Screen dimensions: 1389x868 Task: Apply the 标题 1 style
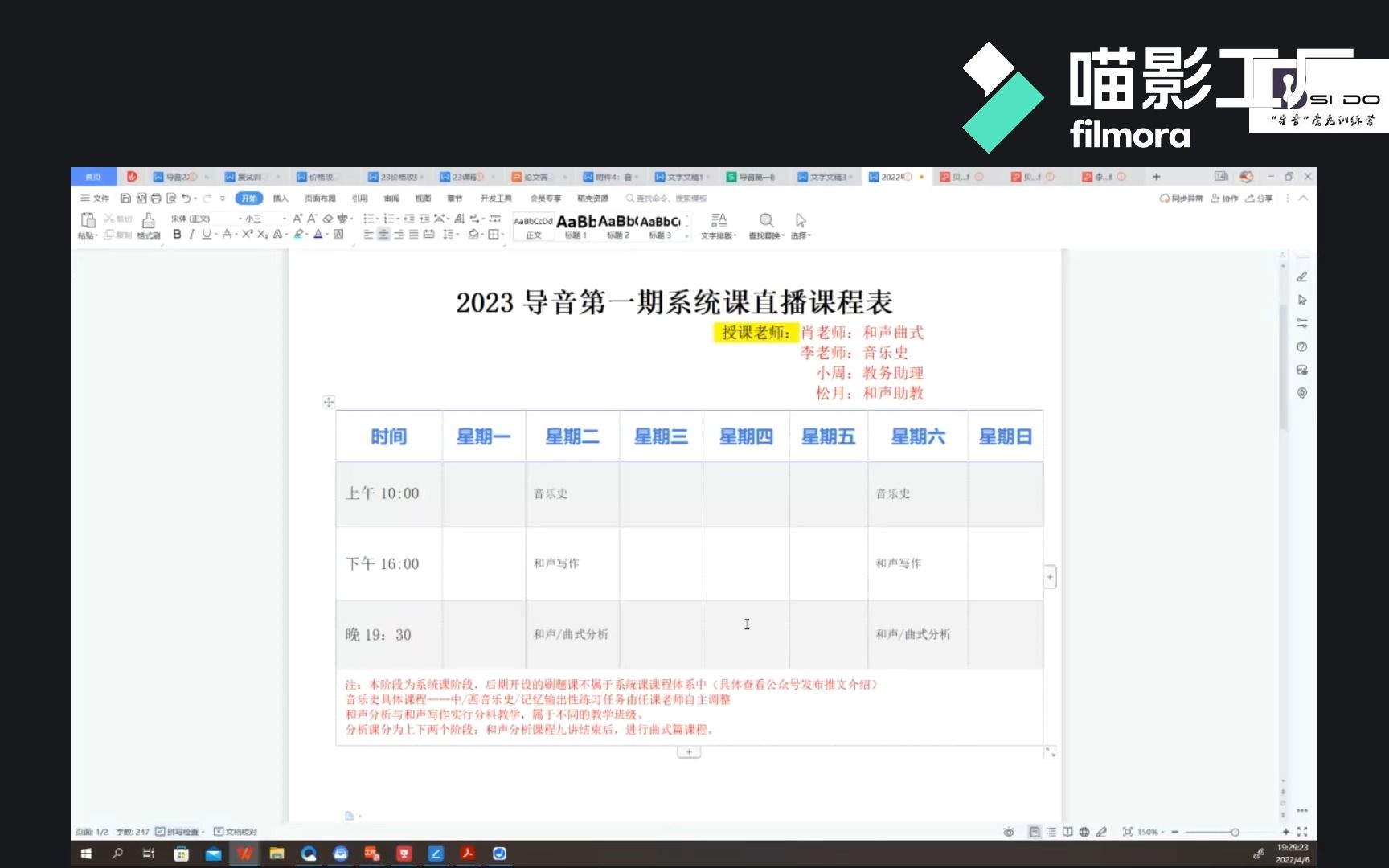(x=577, y=227)
